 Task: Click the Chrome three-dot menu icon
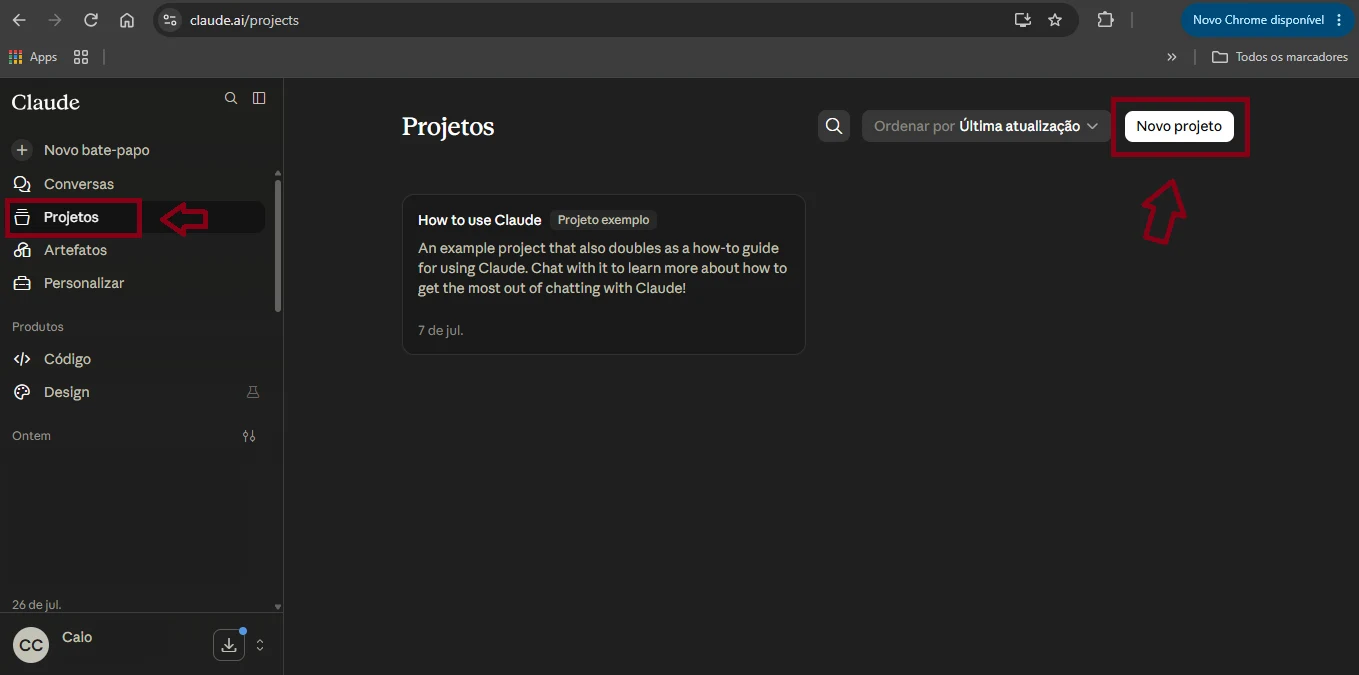point(1339,20)
